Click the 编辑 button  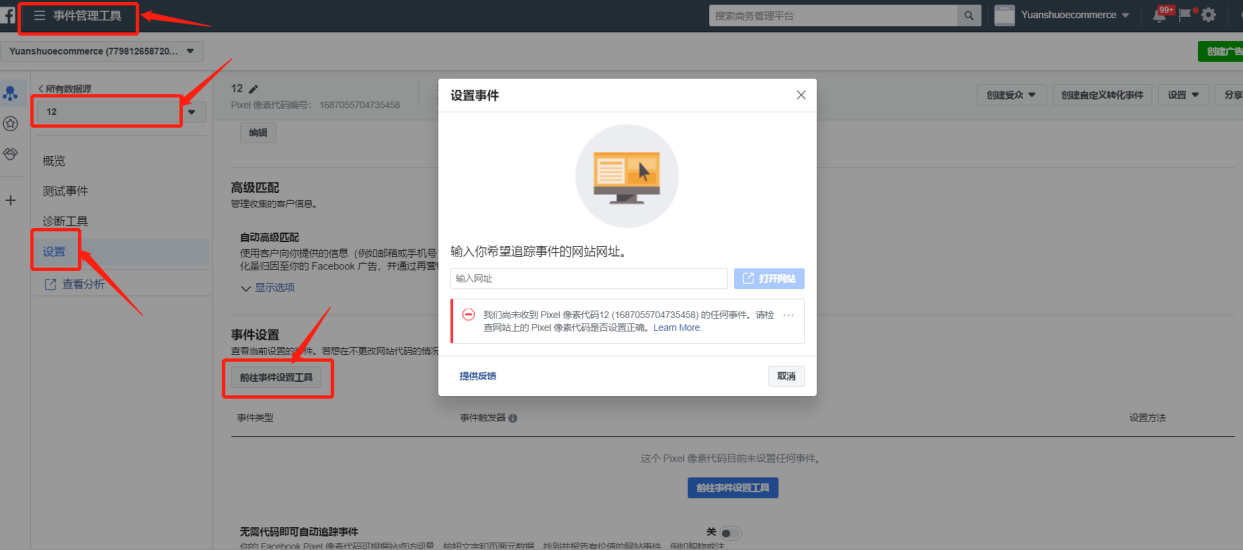(x=258, y=133)
